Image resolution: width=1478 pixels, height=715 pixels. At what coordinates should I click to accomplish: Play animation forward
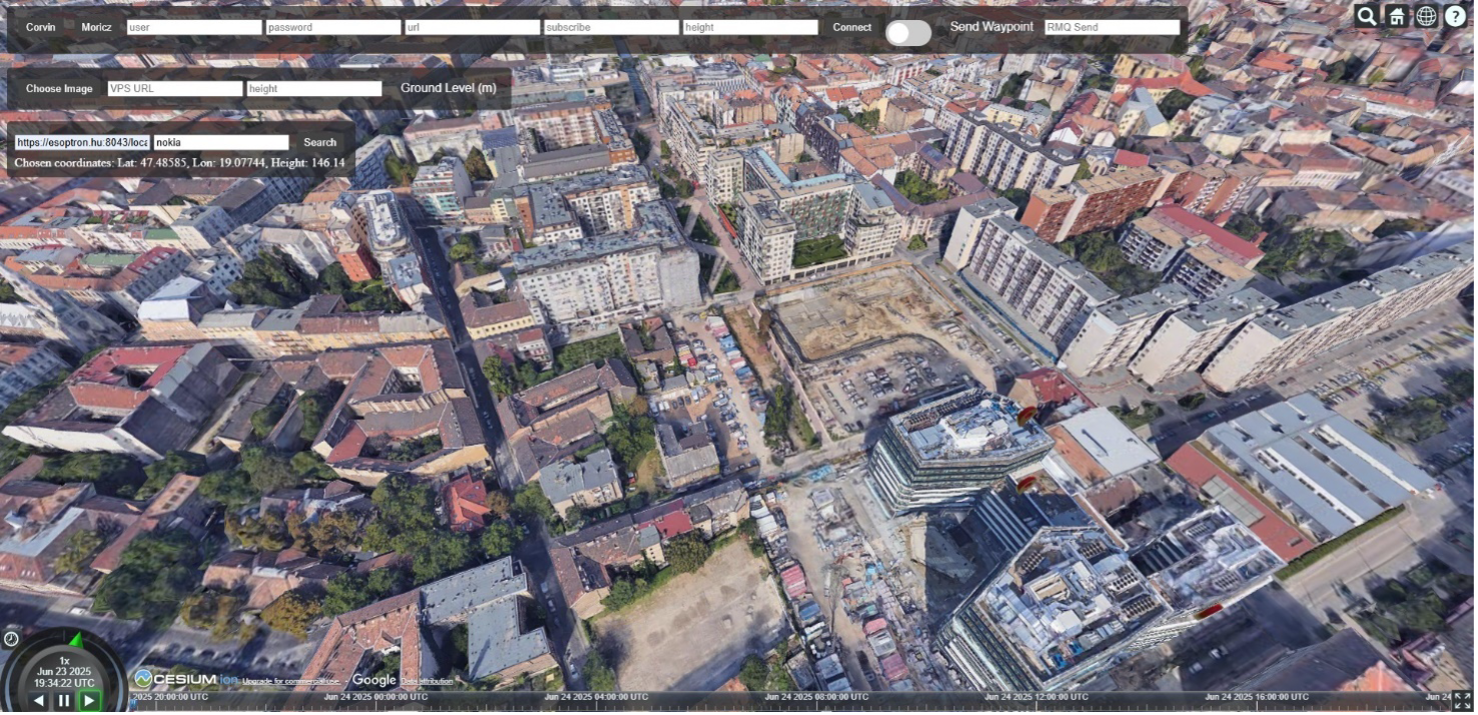(89, 701)
